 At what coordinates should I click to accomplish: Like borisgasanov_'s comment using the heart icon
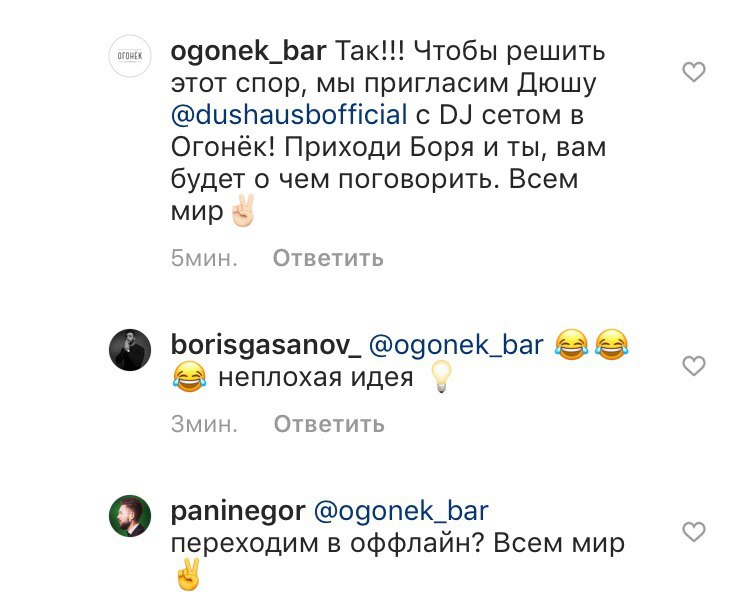coord(694,366)
